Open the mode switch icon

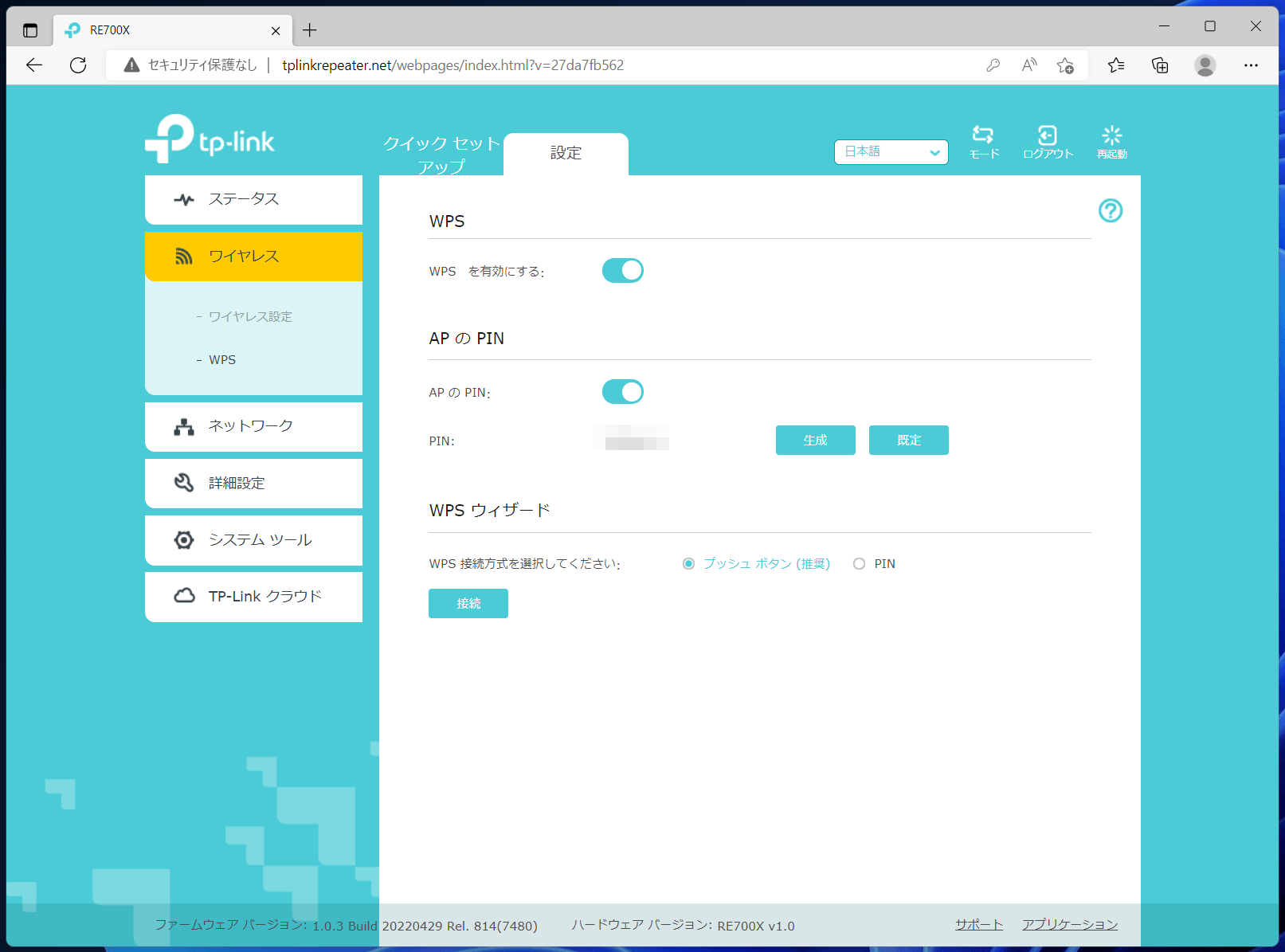click(x=983, y=142)
